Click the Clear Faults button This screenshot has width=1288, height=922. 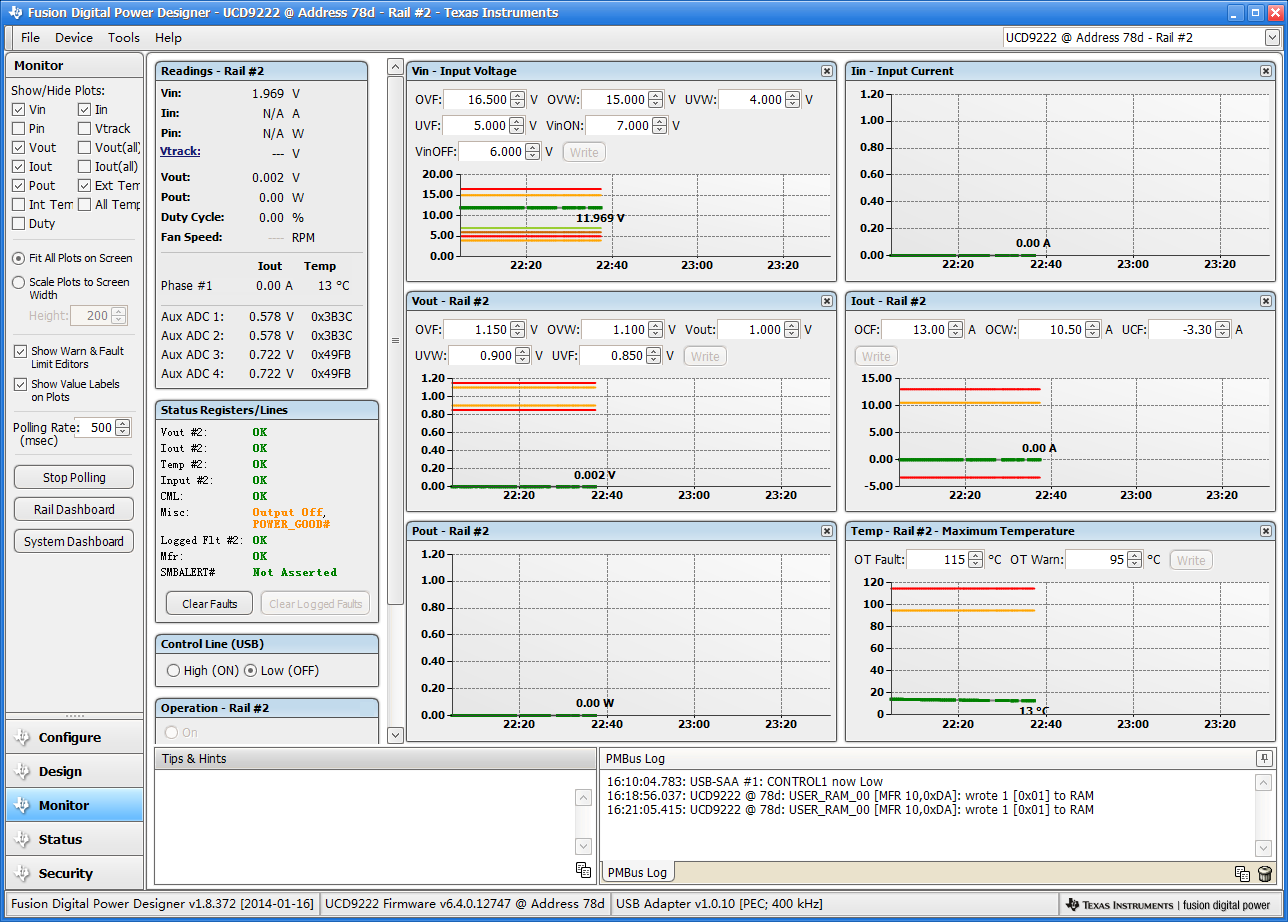point(210,604)
